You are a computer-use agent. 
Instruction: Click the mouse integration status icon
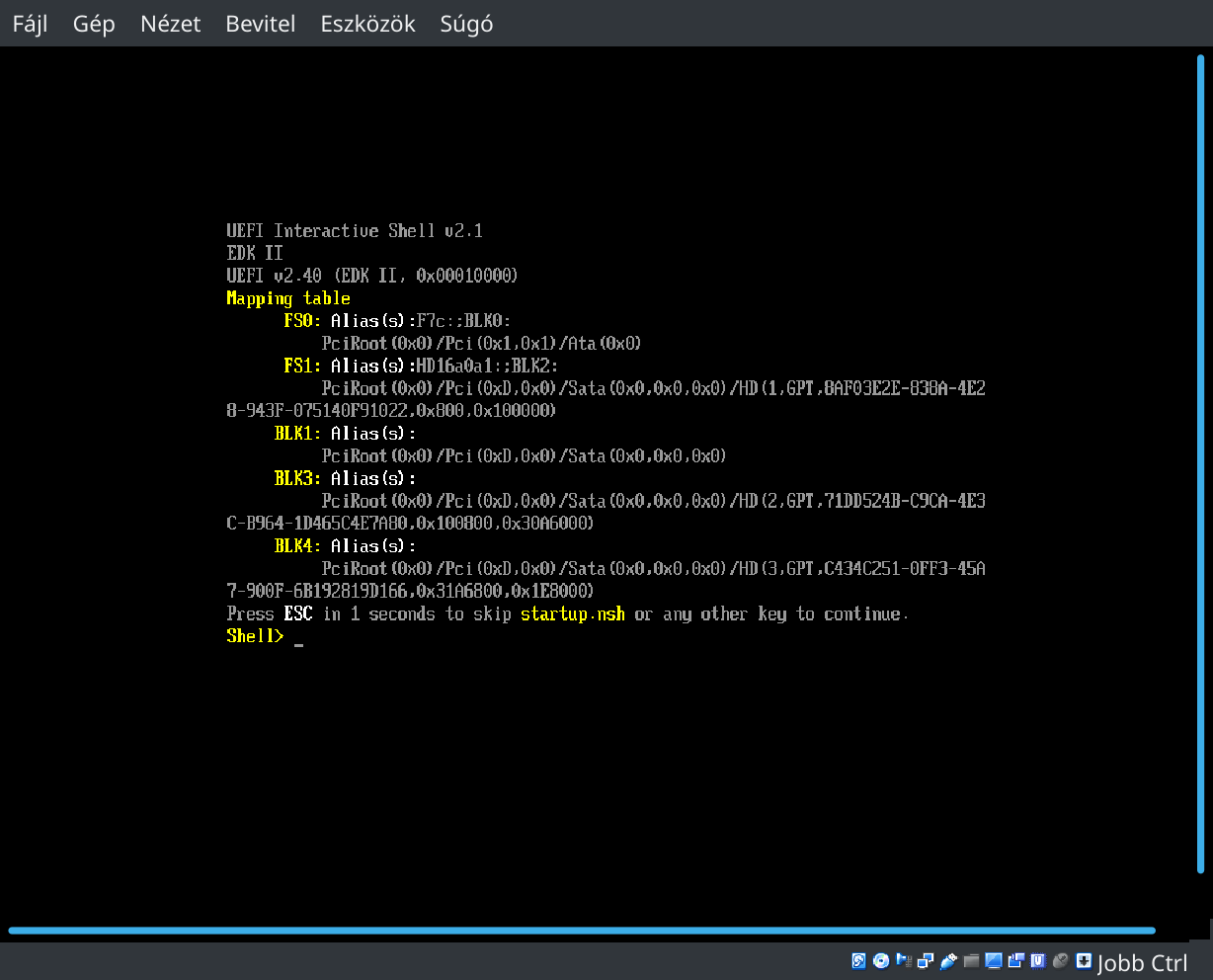tap(1060, 960)
